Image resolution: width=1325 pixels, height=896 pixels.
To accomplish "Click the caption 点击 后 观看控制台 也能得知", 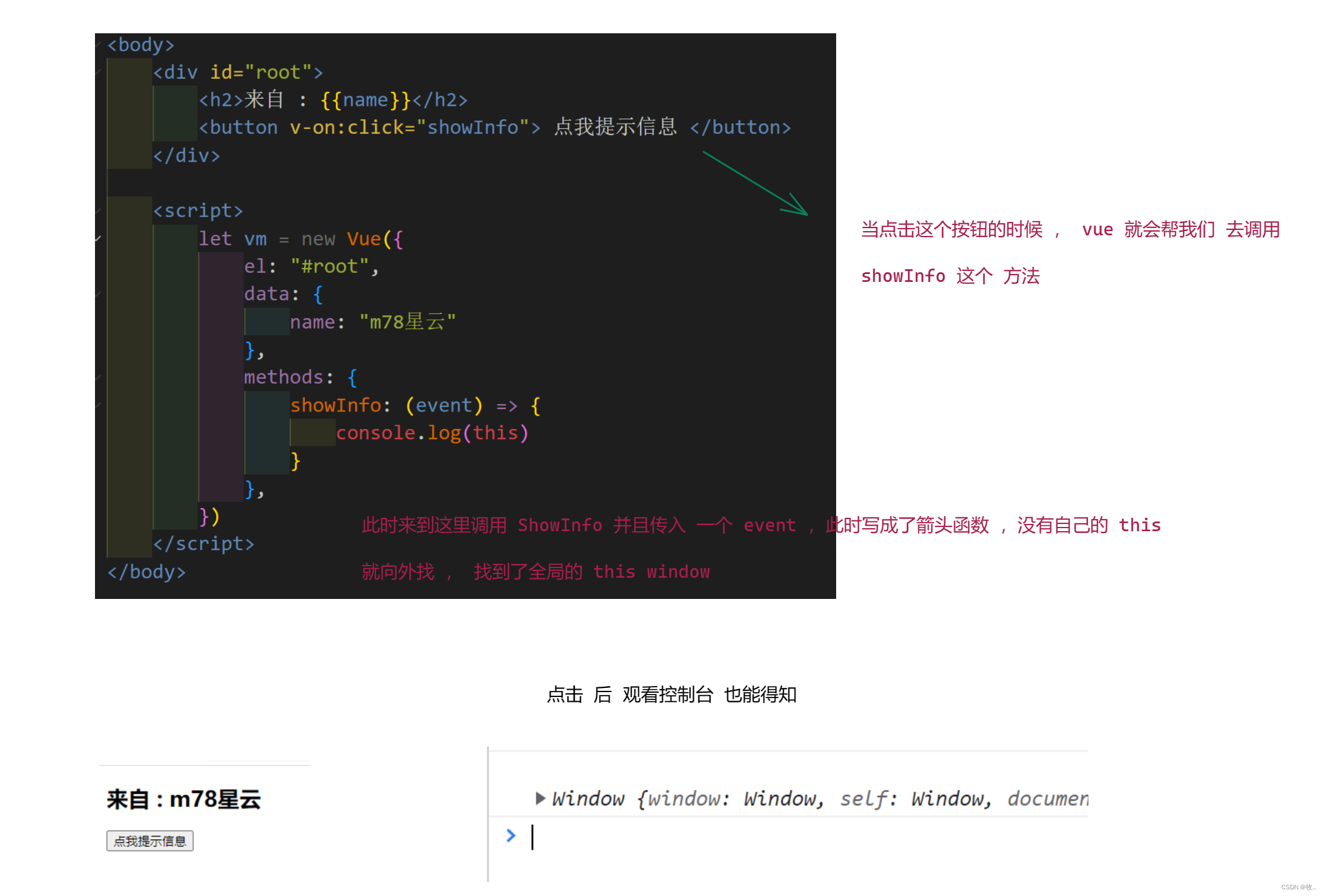I will pyautogui.click(x=672, y=695).
